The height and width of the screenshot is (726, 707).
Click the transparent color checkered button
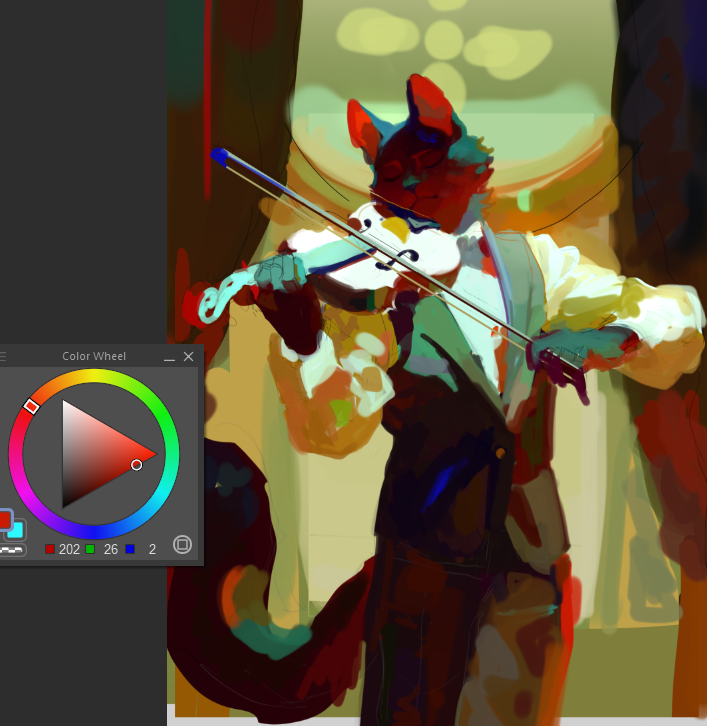[13, 550]
